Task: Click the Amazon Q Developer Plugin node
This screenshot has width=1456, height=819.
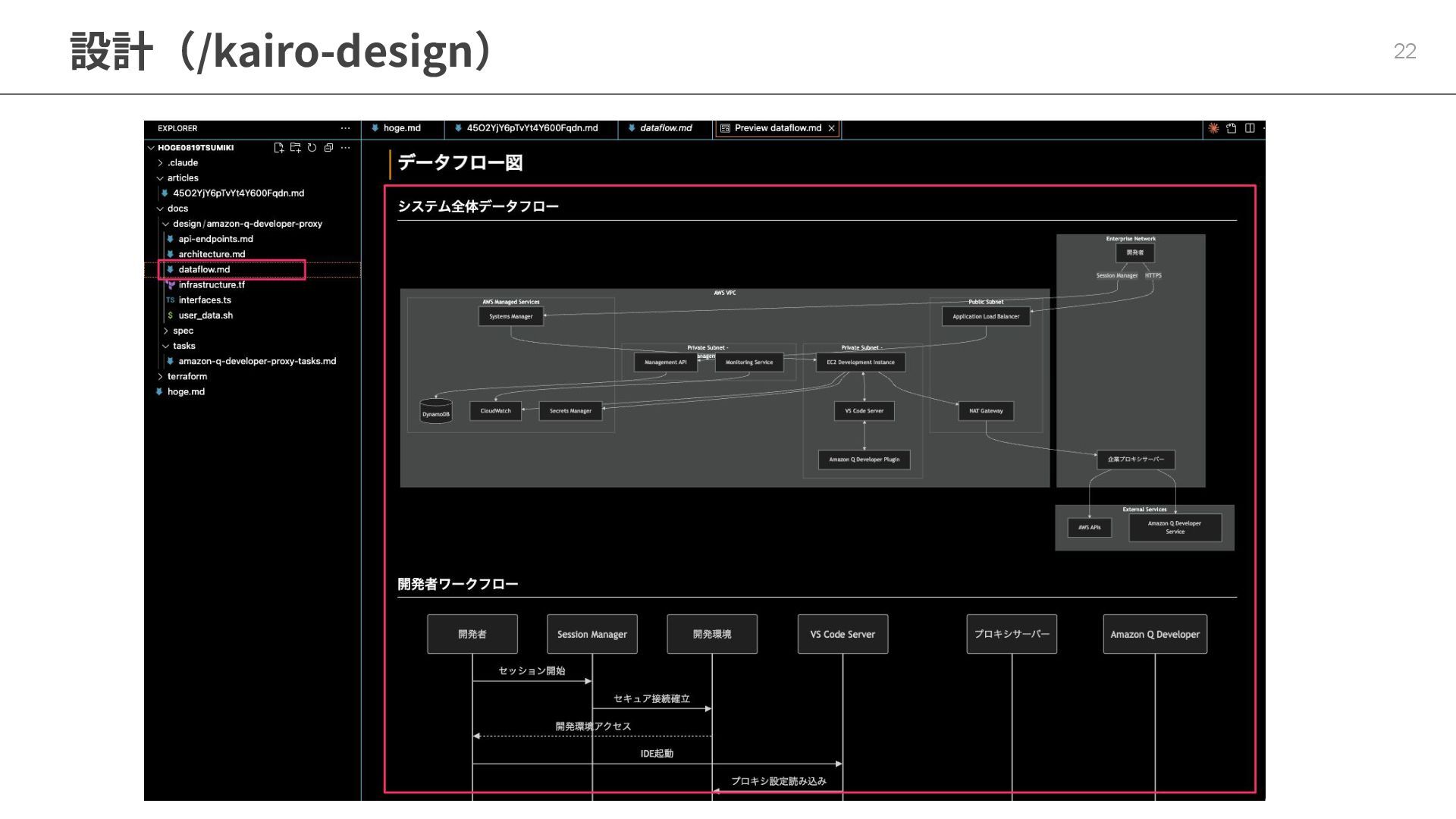Action: tap(864, 460)
